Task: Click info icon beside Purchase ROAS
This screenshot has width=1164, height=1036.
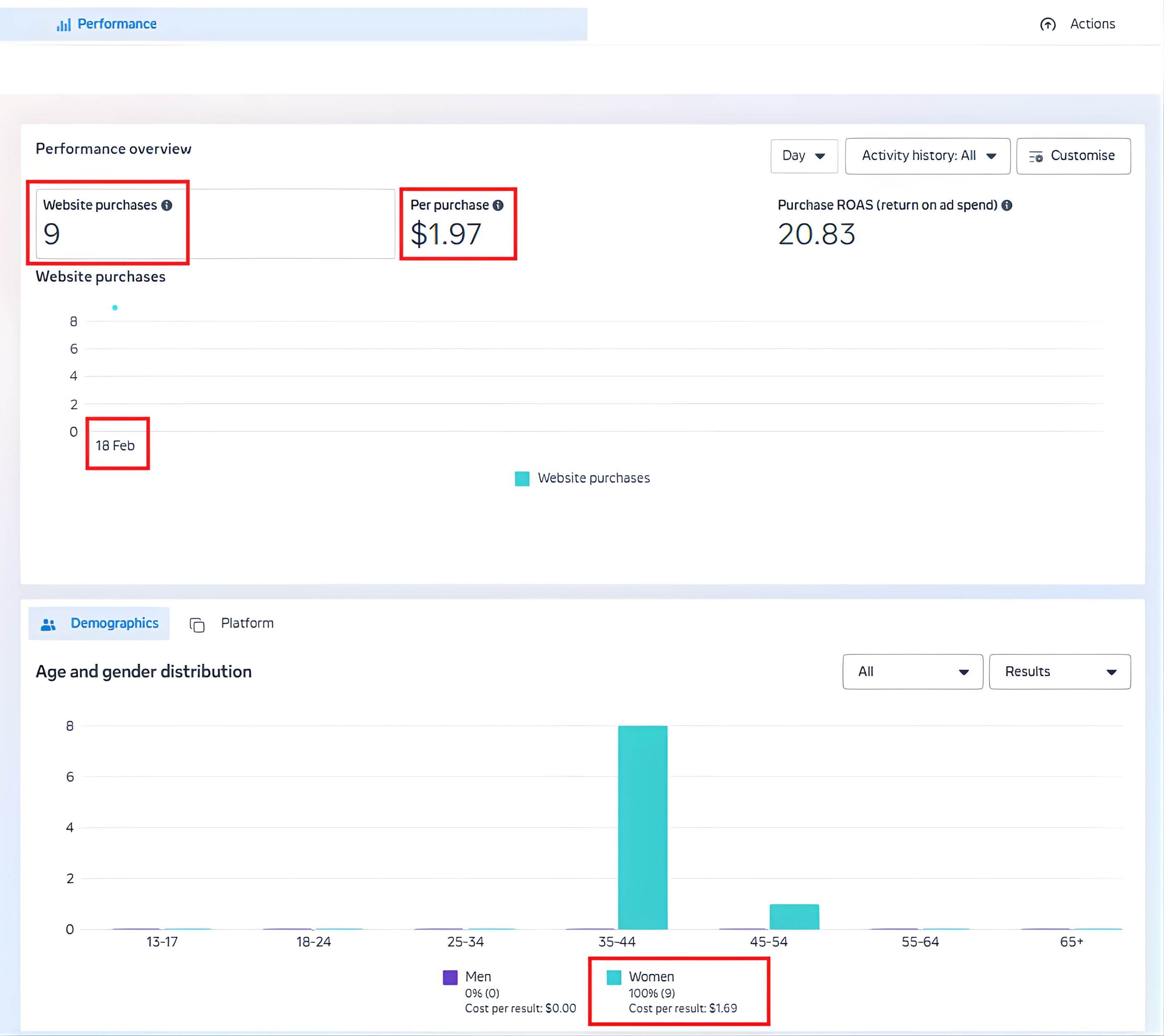Action: tap(1006, 206)
